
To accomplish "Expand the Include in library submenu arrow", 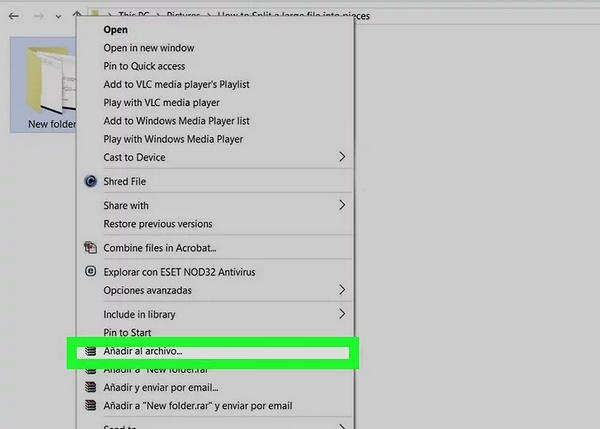I will pos(342,314).
